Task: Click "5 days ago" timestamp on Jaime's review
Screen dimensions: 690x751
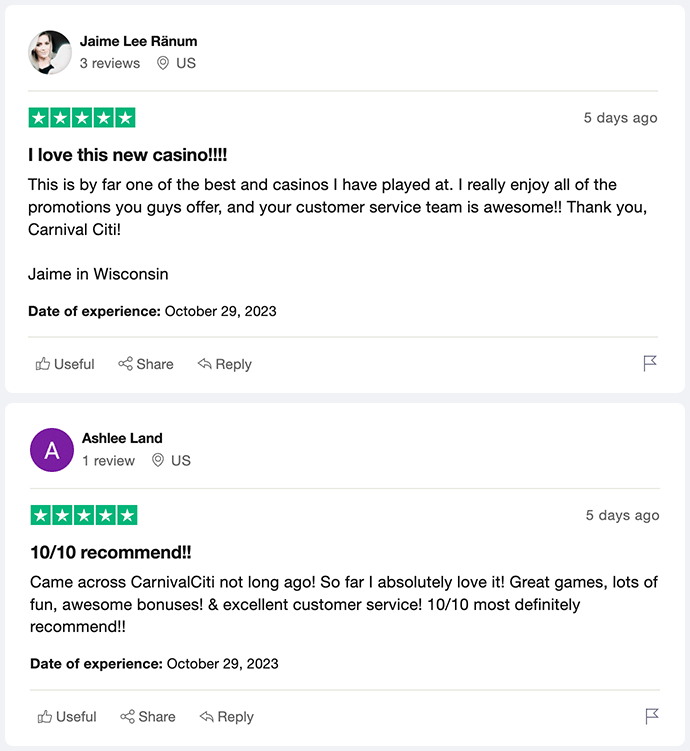Action: (x=620, y=118)
